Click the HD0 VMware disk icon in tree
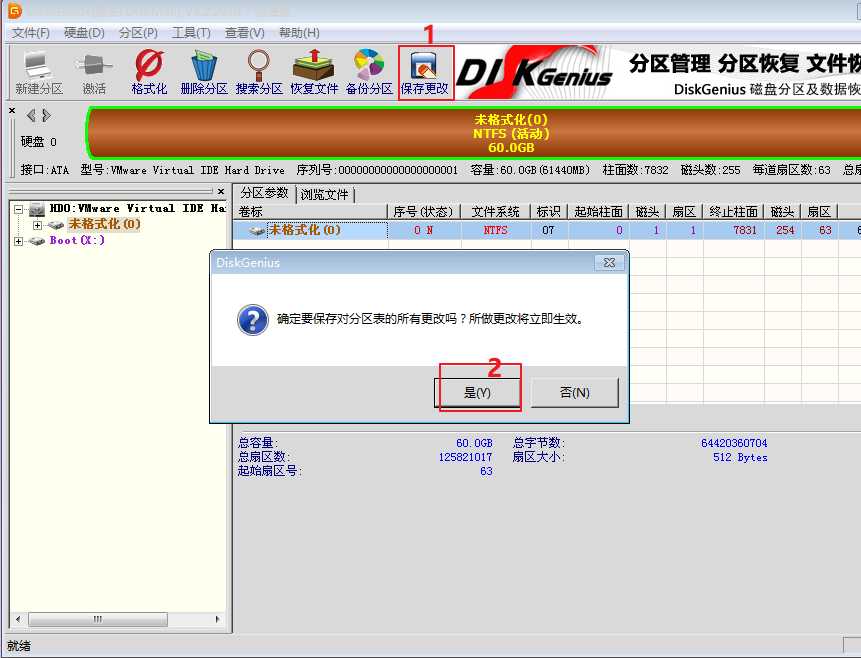 pos(37,209)
